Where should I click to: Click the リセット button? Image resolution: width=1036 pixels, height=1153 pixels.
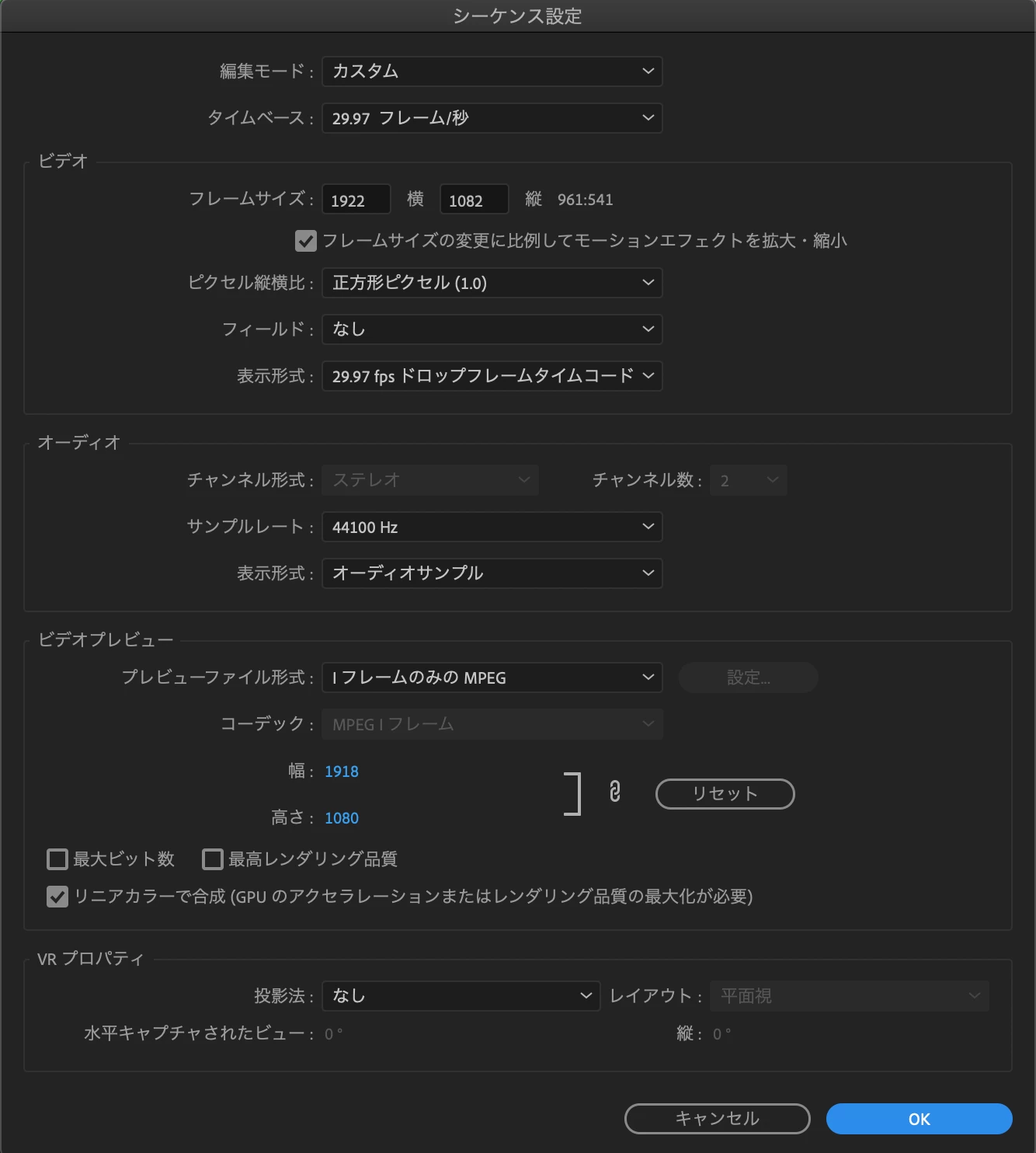725,794
